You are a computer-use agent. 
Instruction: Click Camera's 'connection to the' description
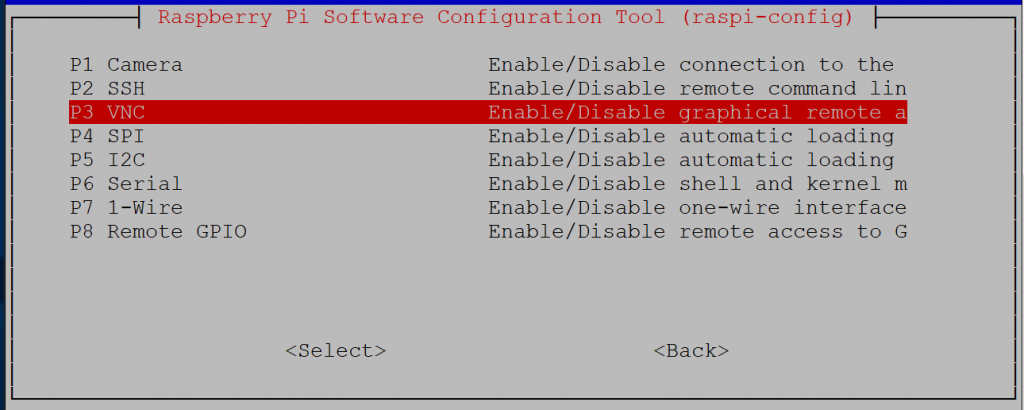pos(786,65)
